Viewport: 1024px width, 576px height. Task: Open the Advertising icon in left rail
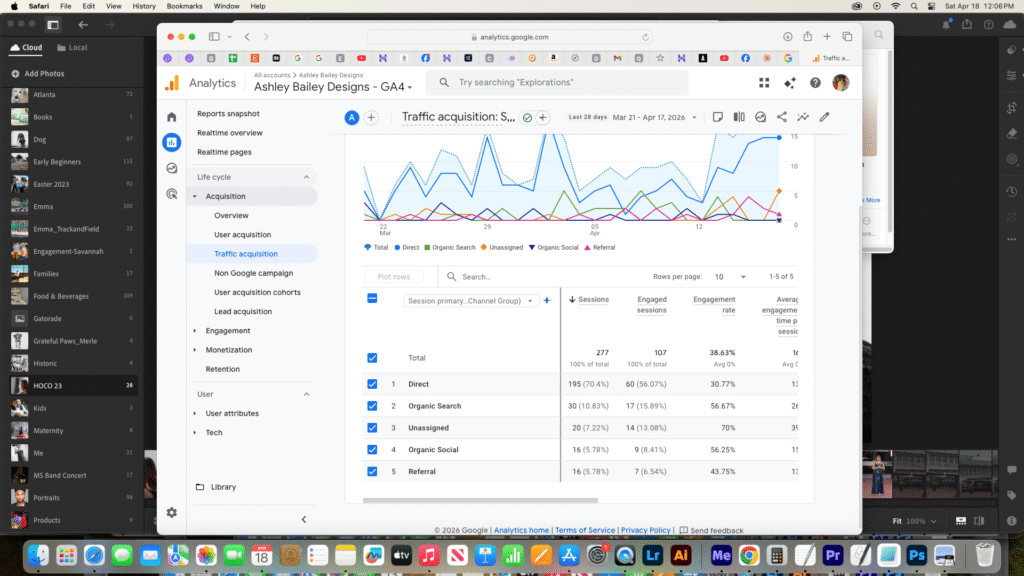tap(172, 194)
